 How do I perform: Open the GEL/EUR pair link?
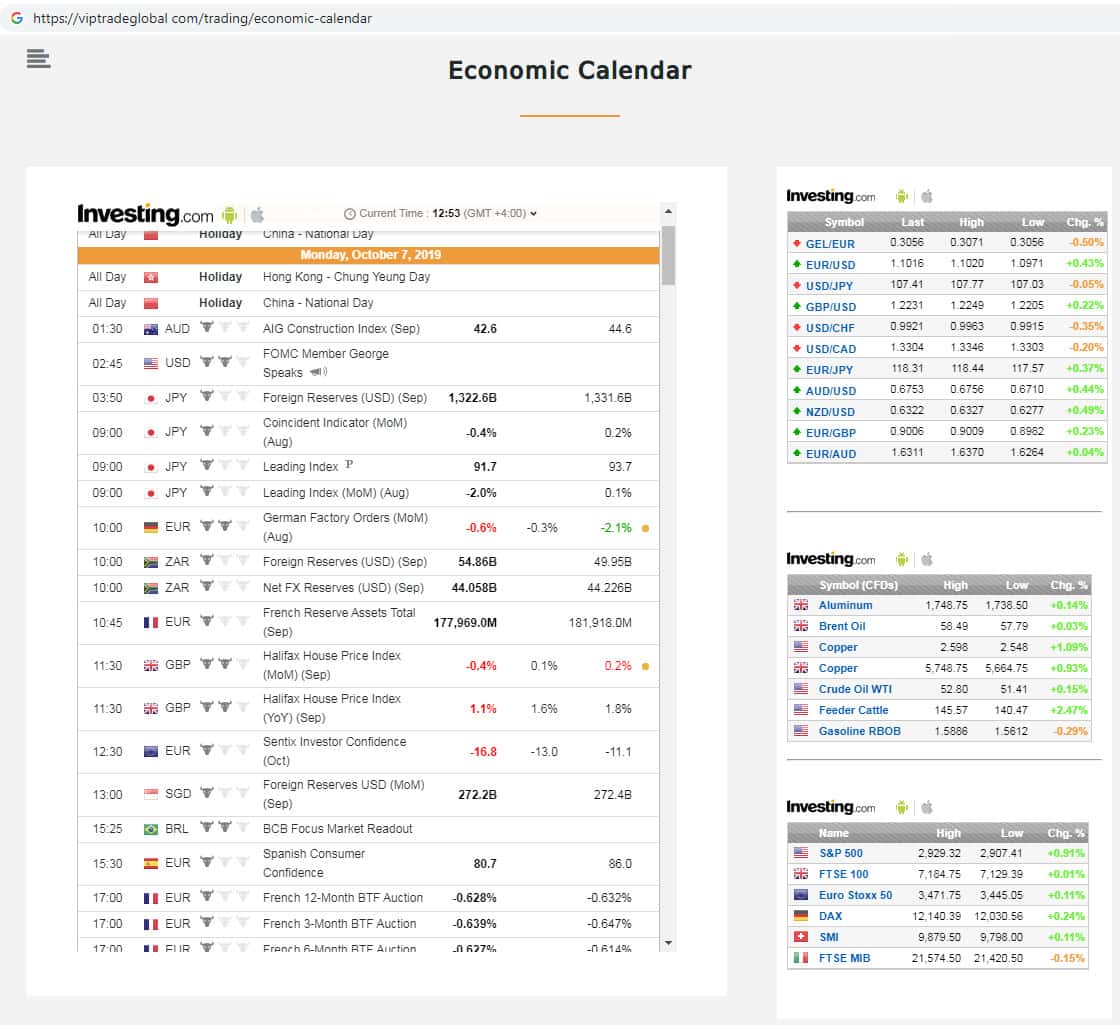click(x=830, y=244)
